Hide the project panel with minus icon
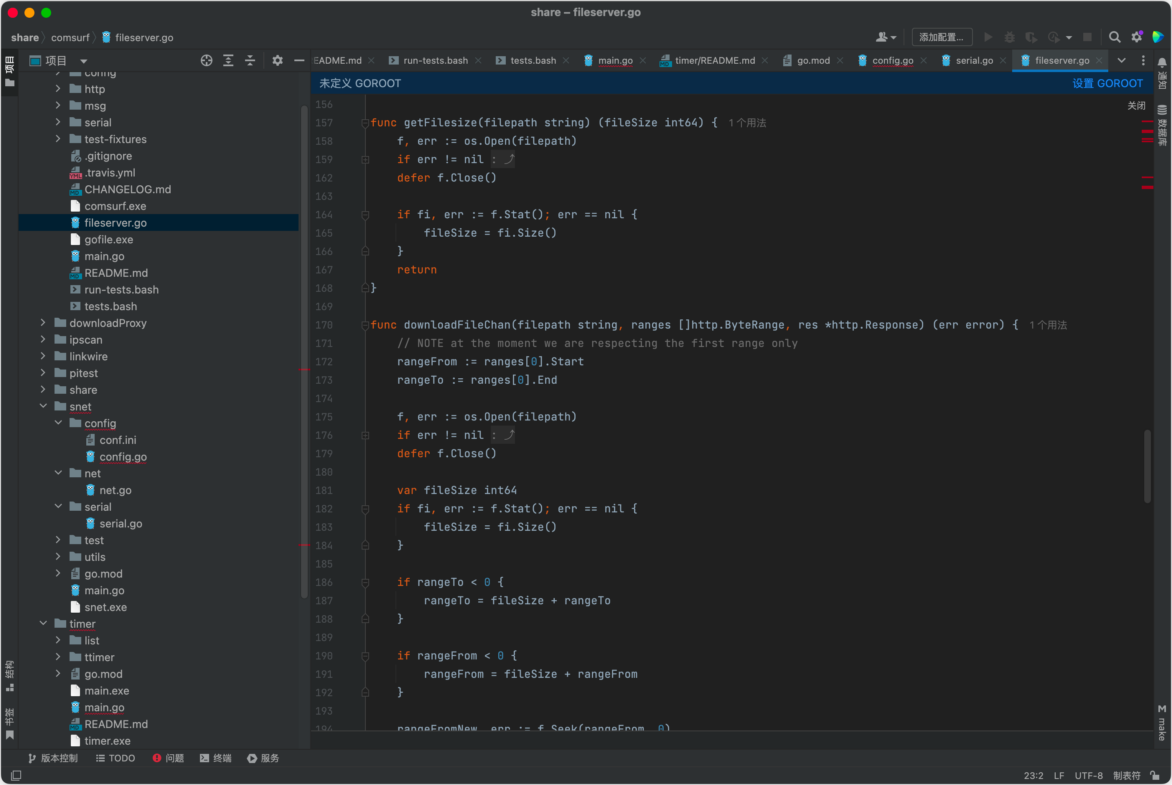This screenshot has width=1172, height=785. 299,61
